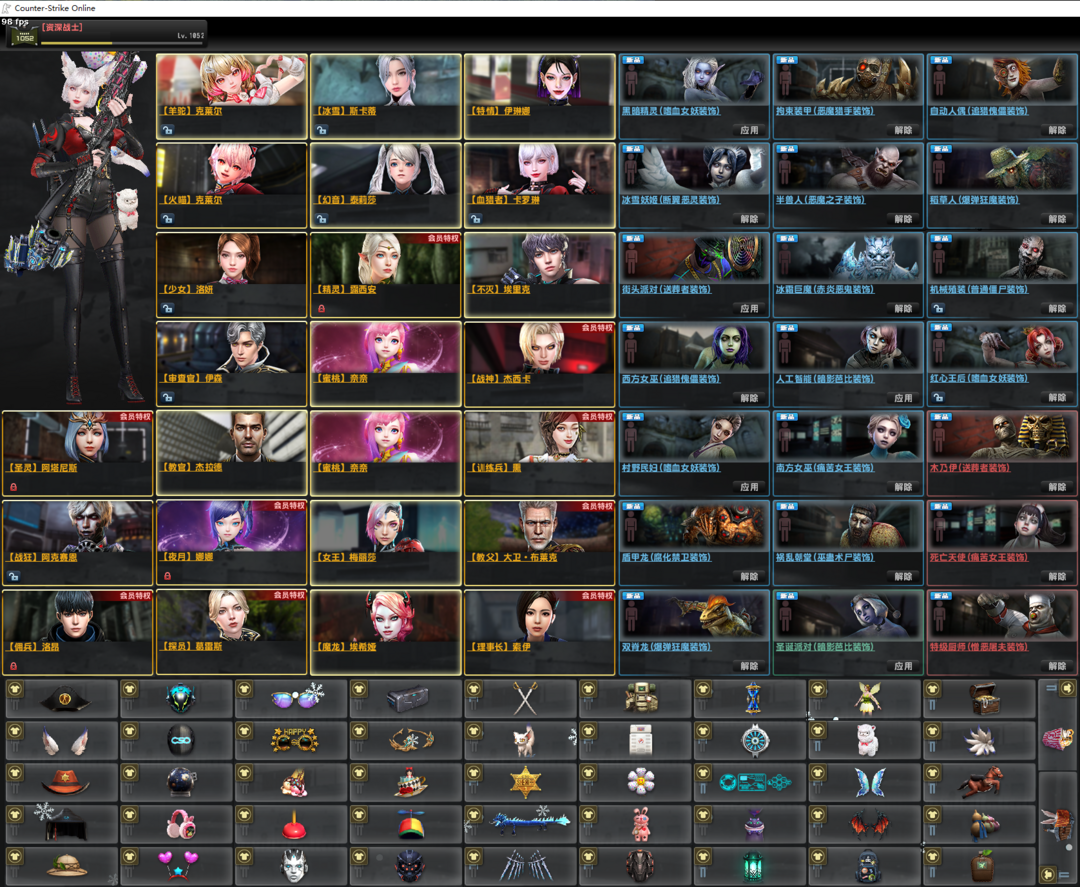
Task: Toggle the lock on 【火喵】克莱尔 card
Action: coord(167,219)
